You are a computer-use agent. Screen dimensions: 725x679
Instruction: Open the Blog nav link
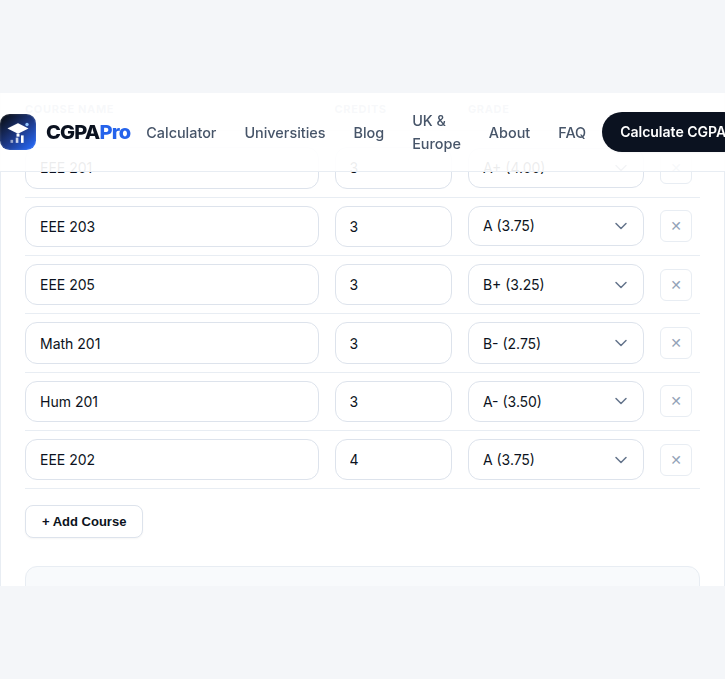(369, 133)
